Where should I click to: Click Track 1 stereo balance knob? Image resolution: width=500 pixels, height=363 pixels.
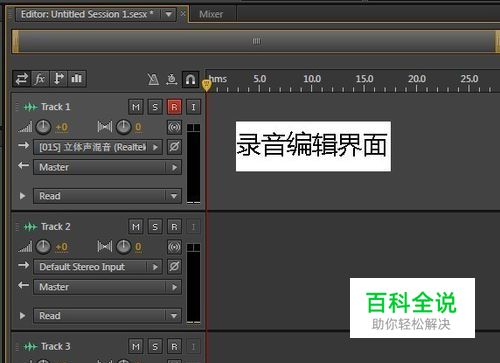point(124,127)
